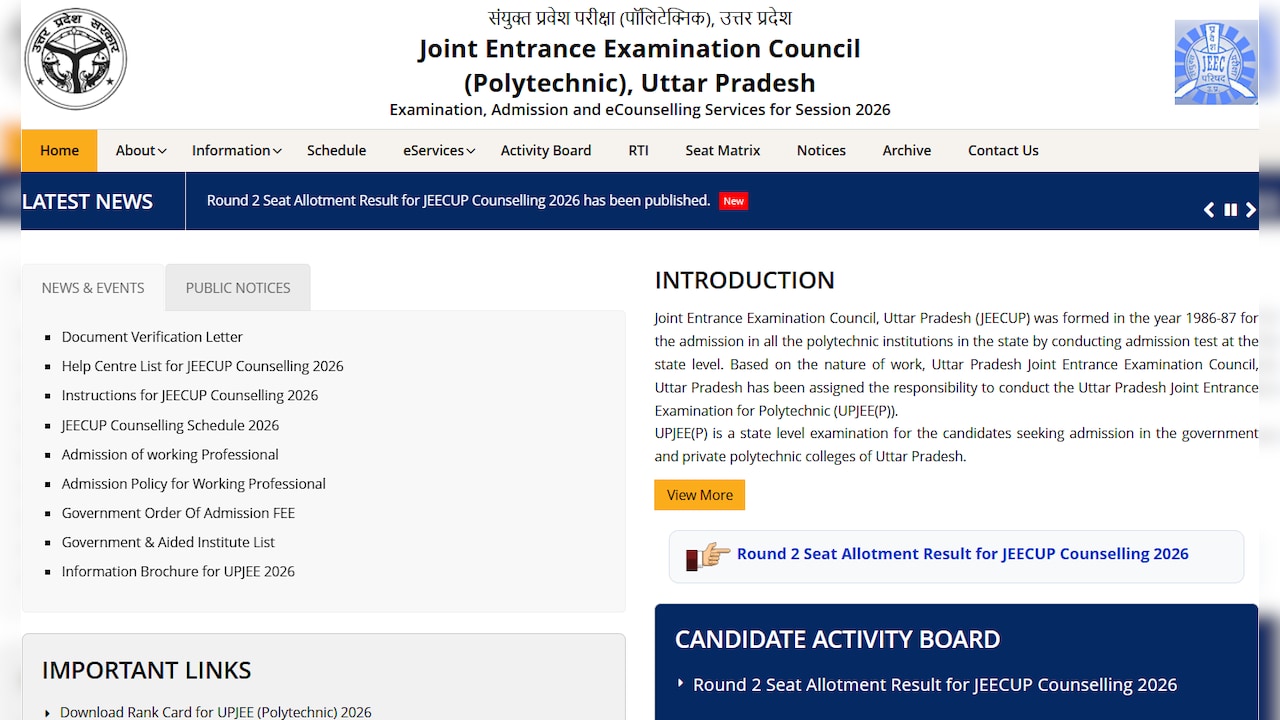Open Document Verification Letter link
The height and width of the screenshot is (720, 1280).
tap(152, 337)
